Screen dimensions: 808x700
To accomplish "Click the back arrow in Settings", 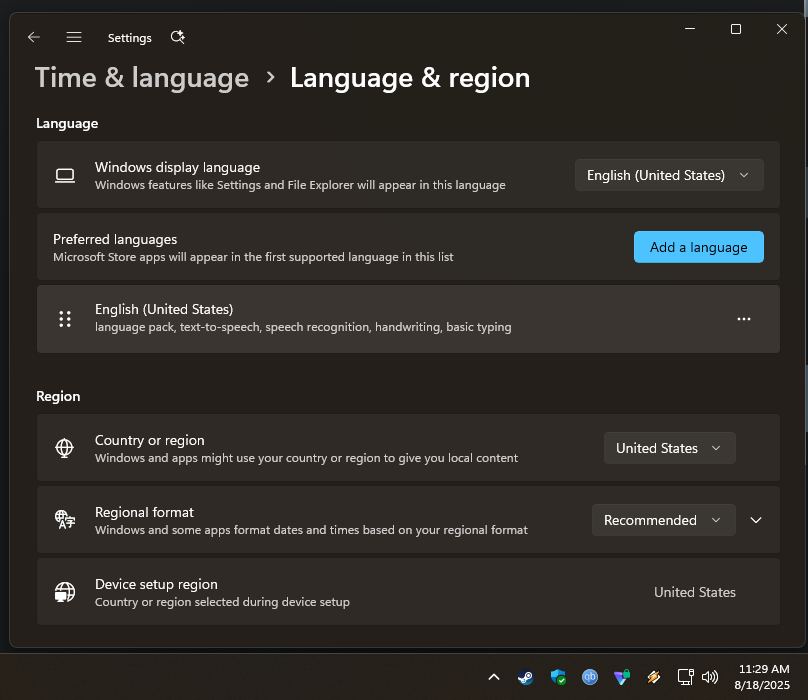I will pyautogui.click(x=34, y=37).
